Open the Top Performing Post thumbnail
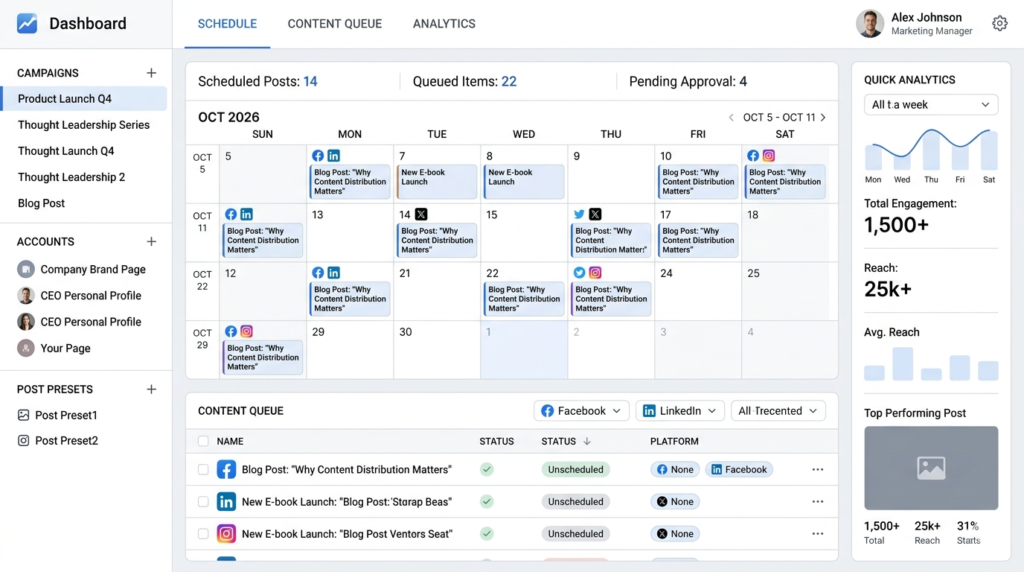This screenshot has width=1024, height=572. (931, 467)
